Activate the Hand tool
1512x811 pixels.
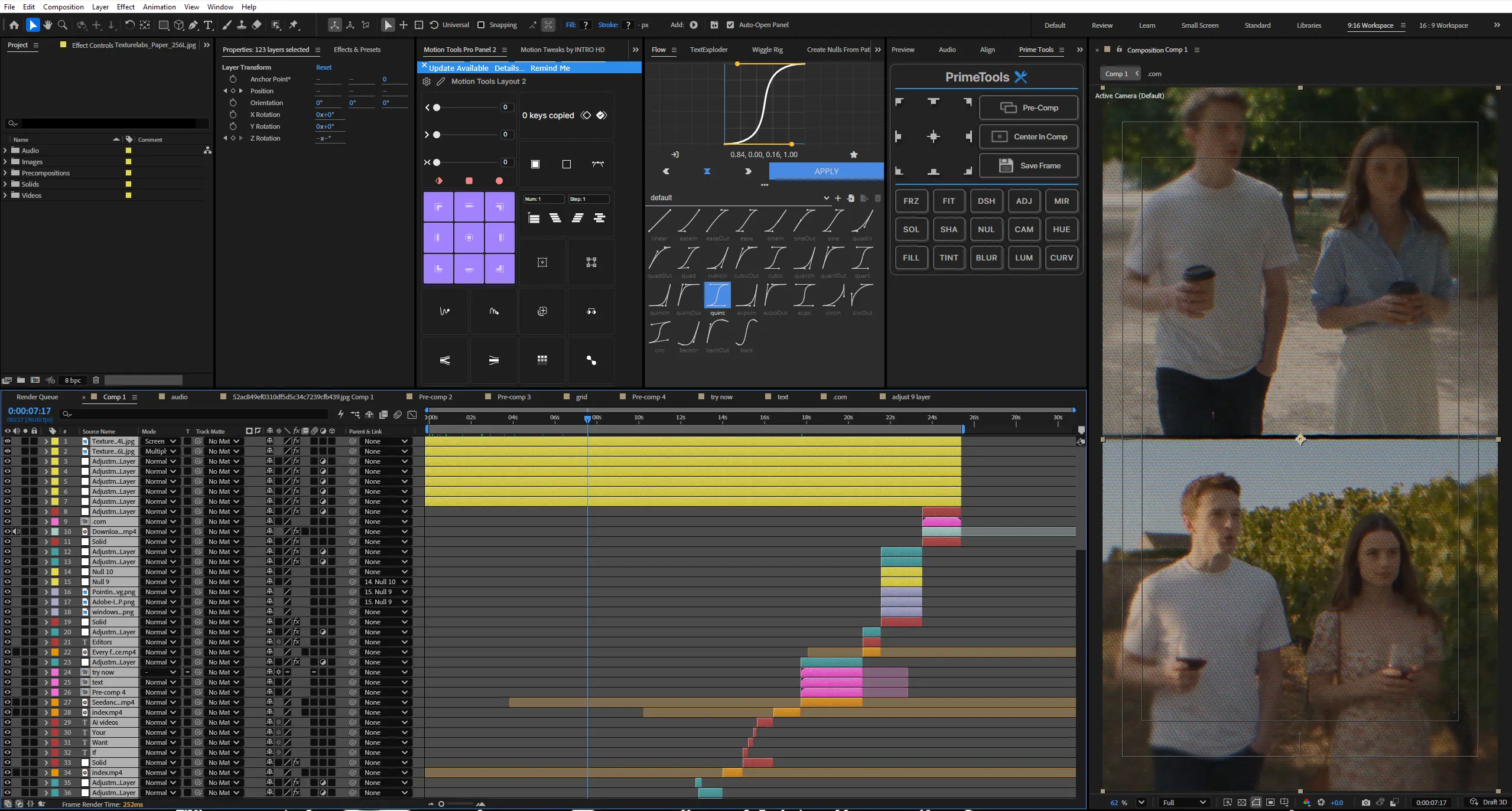[48, 25]
